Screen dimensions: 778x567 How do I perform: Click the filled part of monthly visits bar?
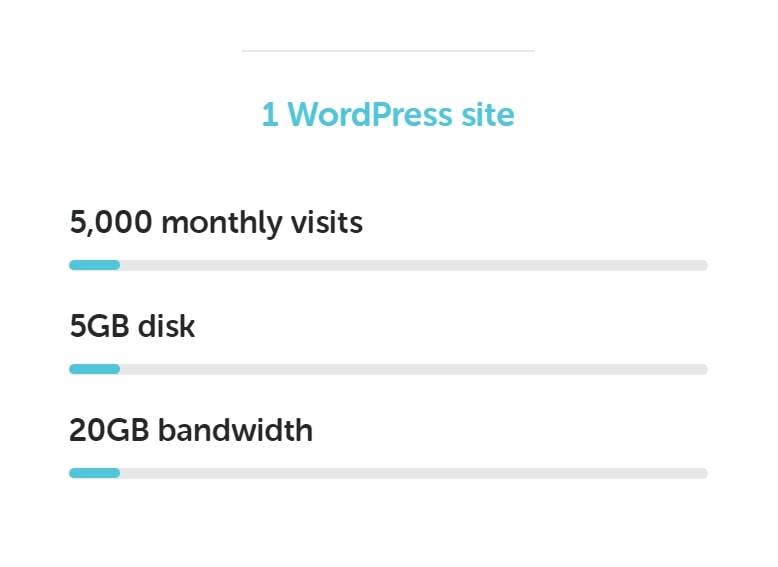click(94, 265)
